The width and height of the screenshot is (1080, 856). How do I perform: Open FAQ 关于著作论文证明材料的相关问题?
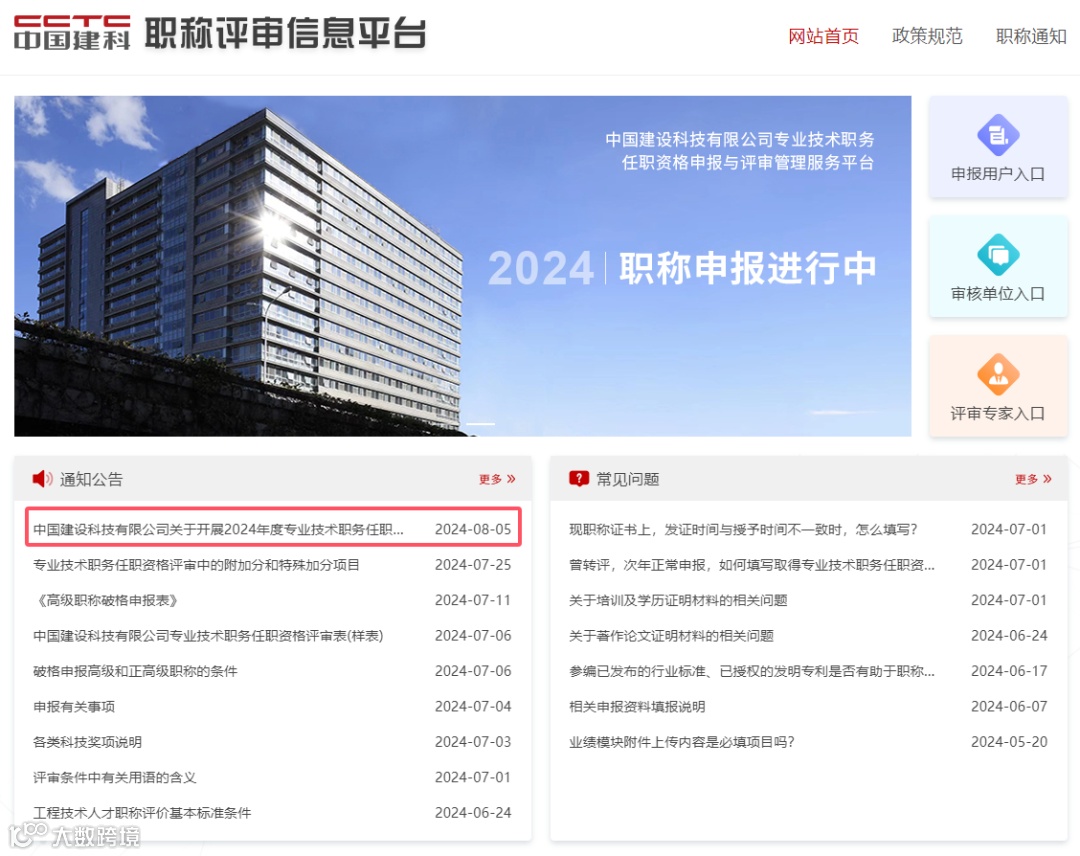(x=672, y=636)
